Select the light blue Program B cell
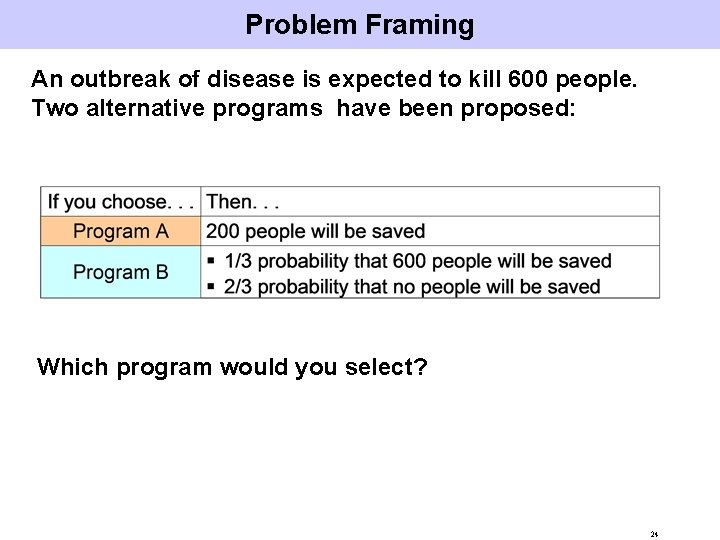This screenshot has height=540, width=720. [x=121, y=272]
